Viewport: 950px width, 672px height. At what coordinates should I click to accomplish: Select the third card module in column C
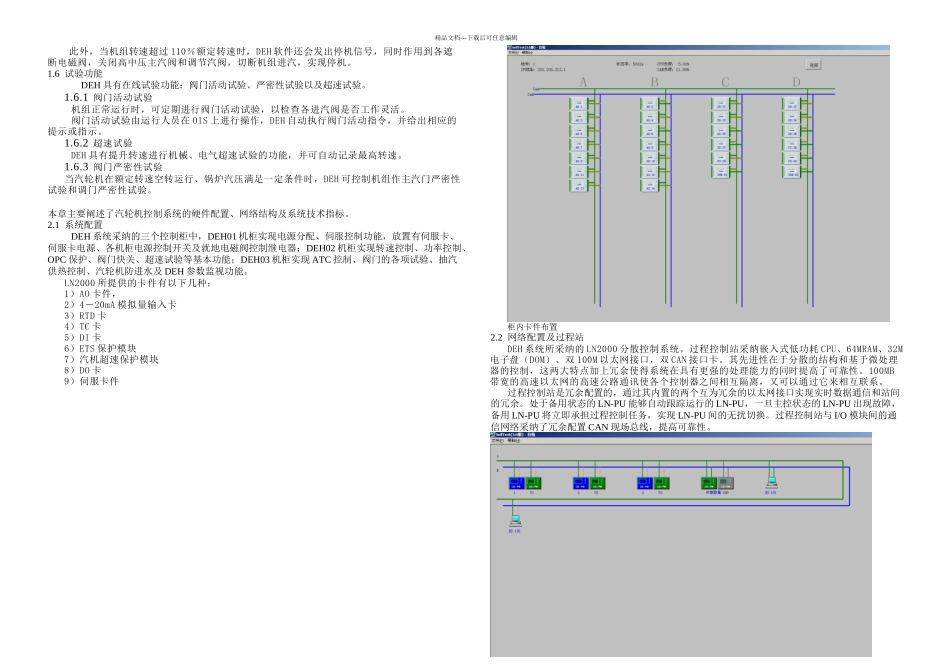[720, 131]
